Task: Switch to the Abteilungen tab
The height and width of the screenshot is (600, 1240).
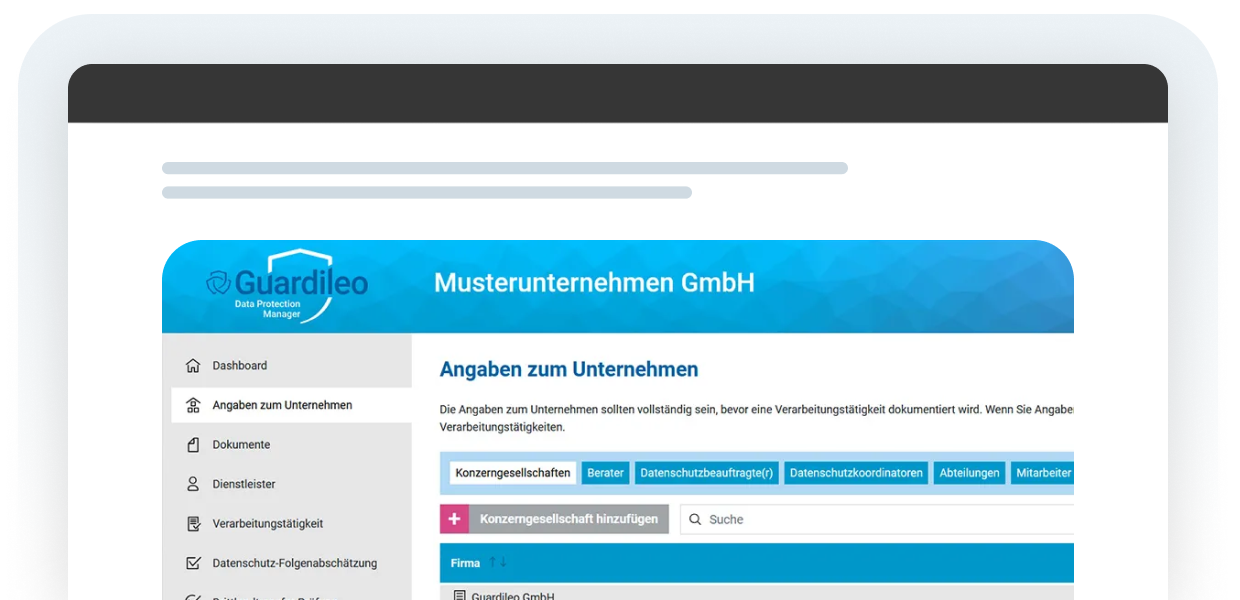Action: click(x=969, y=473)
